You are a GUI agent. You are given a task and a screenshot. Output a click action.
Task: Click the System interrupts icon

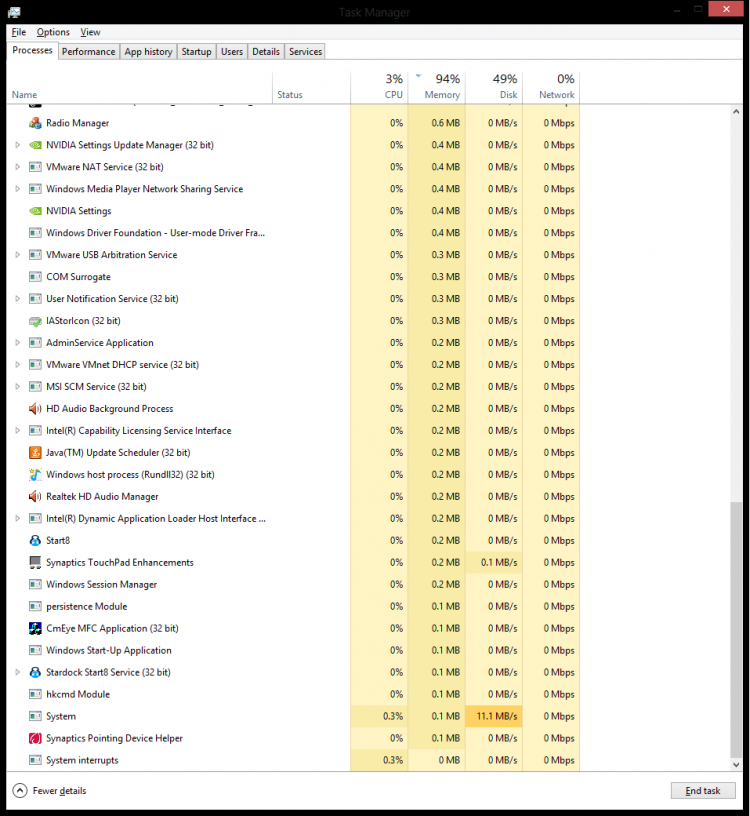35,760
